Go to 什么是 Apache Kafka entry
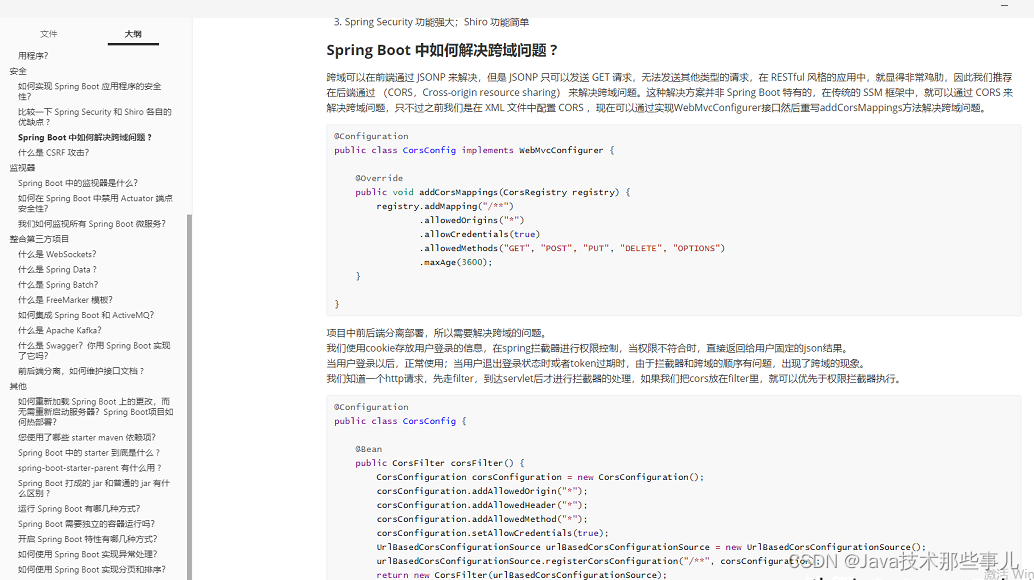The image size is (1034, 580). pyautogui.click(x=60, y=330)
